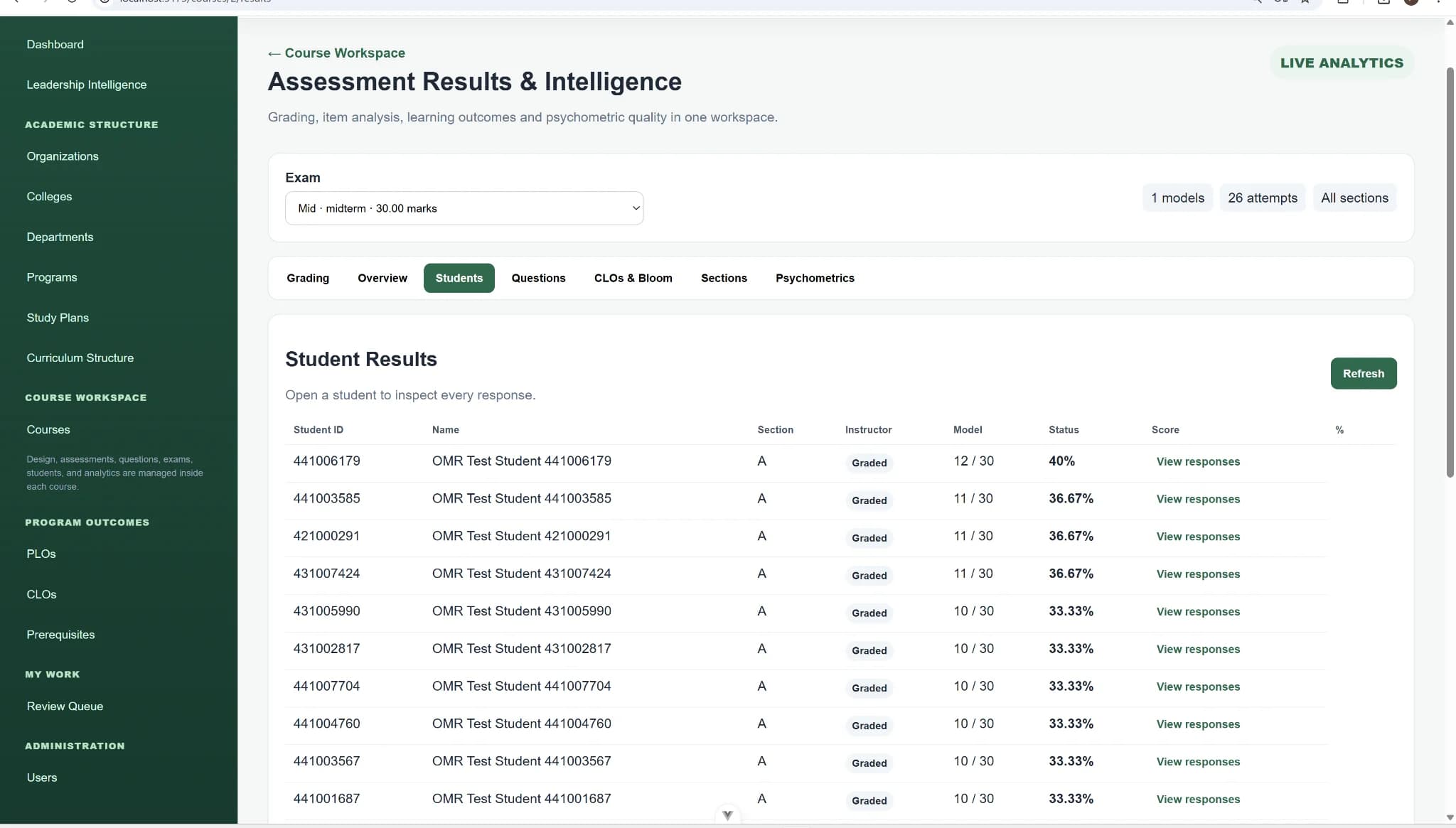
Task: Click the 1 models chip
Action: 1177,198
